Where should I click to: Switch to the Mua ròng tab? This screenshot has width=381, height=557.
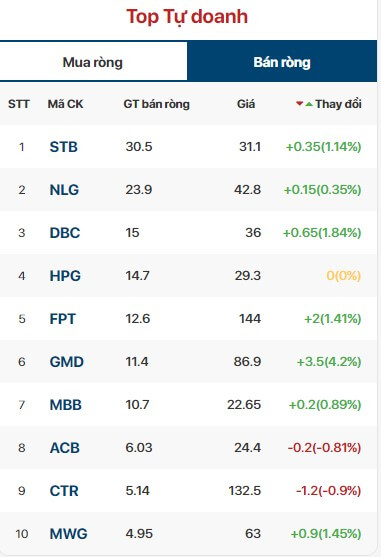[x=93, y=62]
